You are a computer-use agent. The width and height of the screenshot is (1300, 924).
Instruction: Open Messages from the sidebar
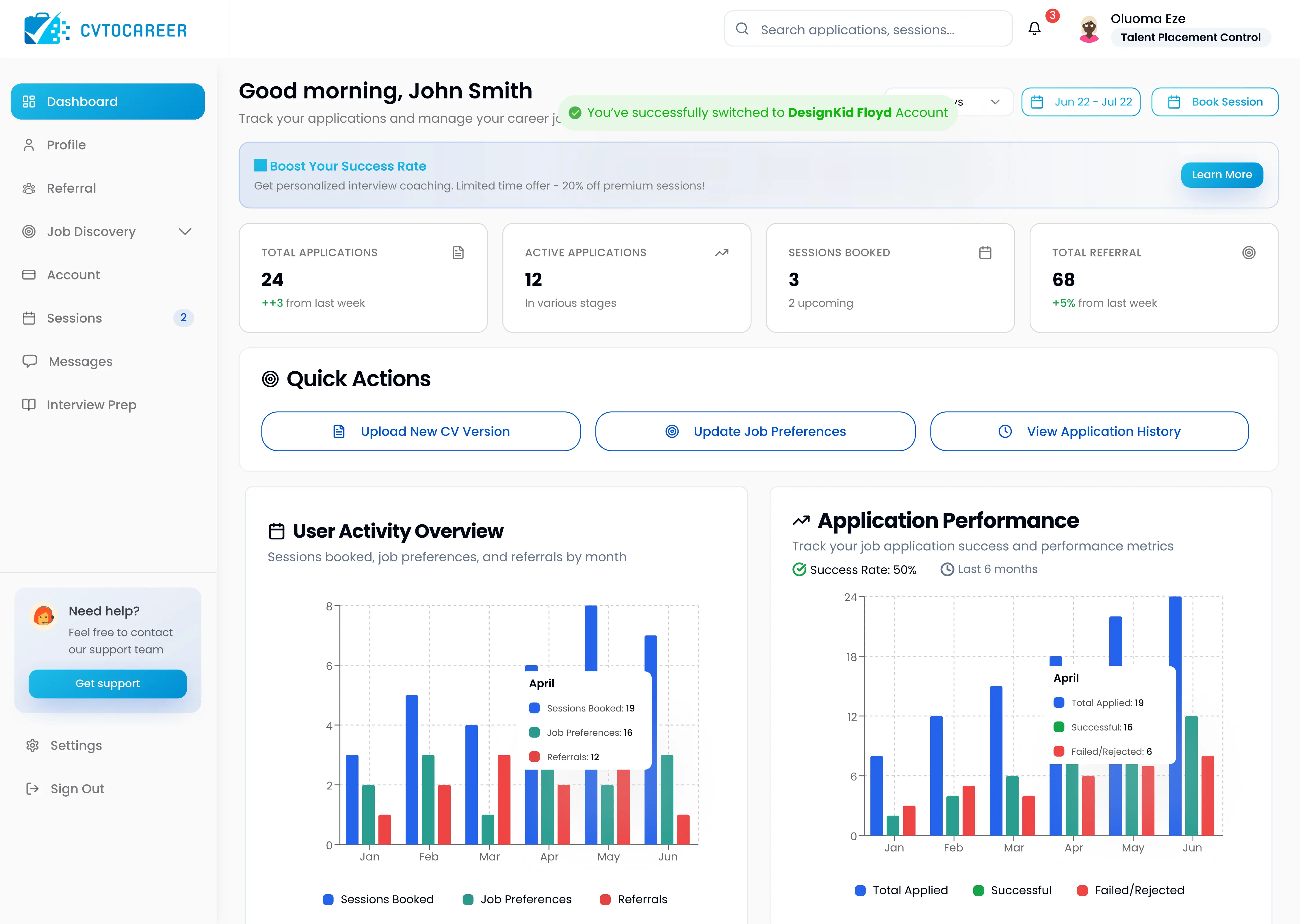(107, 361)
